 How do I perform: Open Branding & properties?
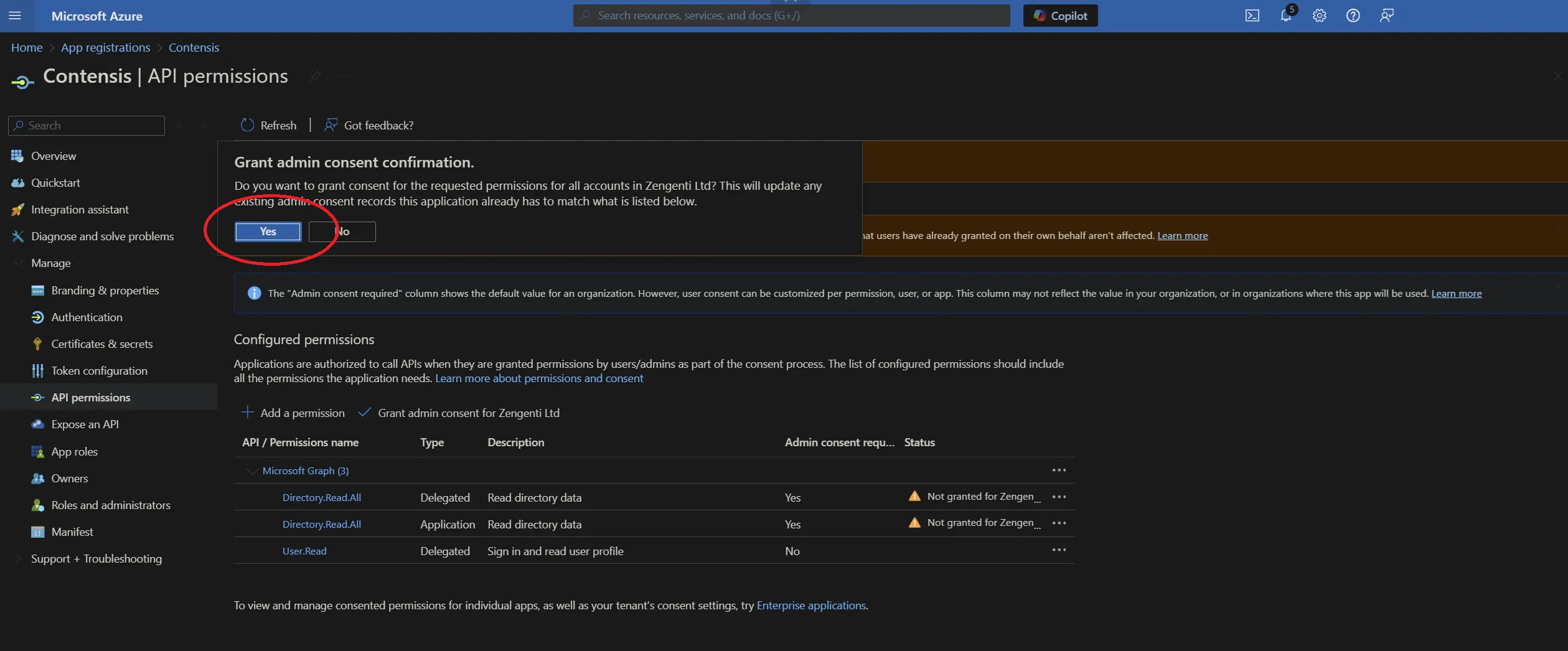[x=105, y=291]
